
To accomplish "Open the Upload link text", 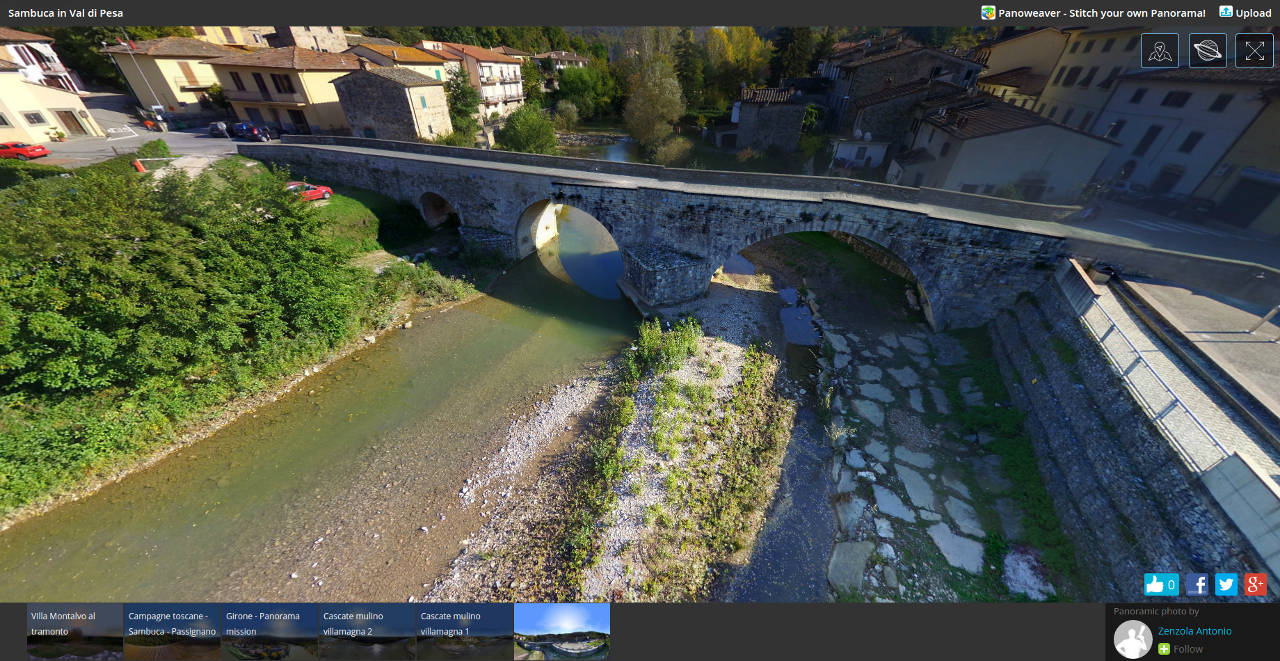I will [x=1253, y=13].
